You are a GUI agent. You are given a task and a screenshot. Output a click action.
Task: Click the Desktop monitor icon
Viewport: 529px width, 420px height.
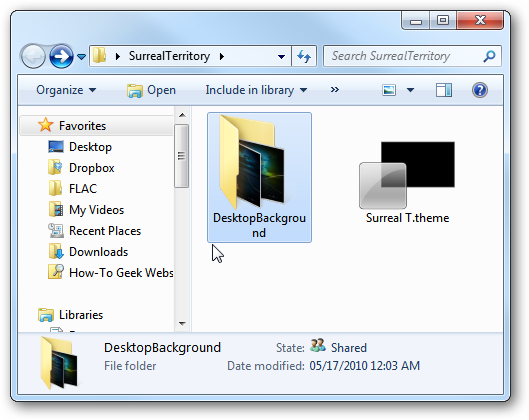[56, 147]
